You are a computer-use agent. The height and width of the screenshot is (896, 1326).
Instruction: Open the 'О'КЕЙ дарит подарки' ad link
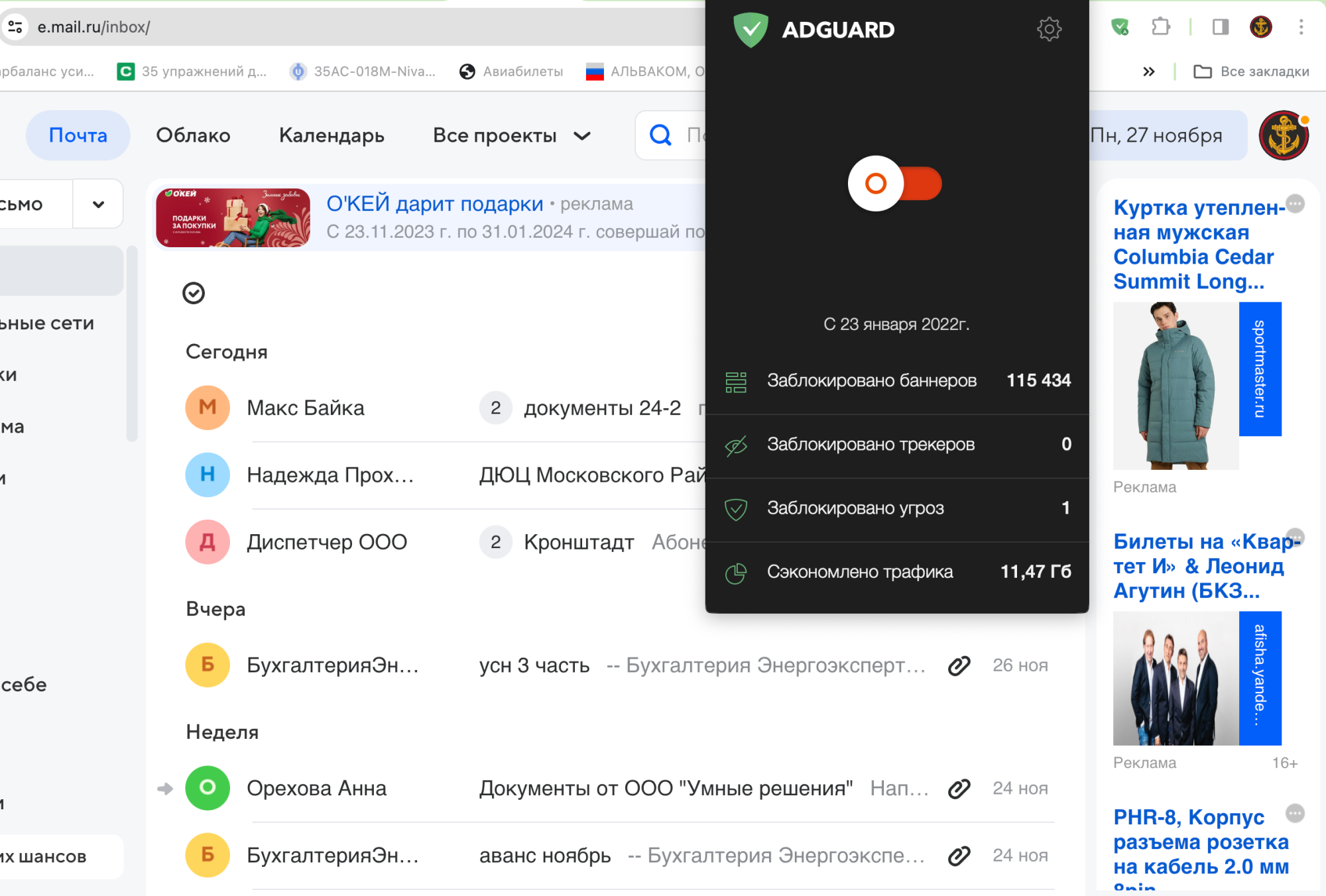pyautogui.click(x=436, y=203)
